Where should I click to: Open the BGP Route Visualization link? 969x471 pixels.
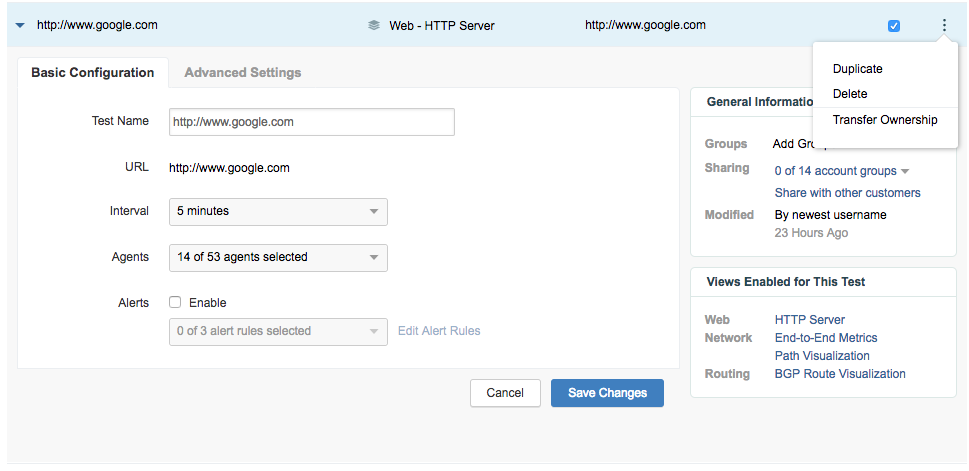click(x=840, y=374)
